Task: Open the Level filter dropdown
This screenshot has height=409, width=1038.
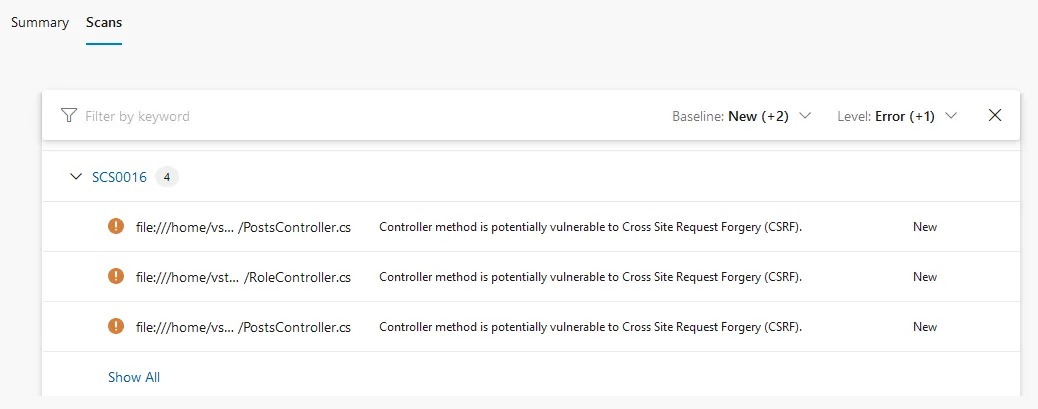Action: [x=897, y=116]
